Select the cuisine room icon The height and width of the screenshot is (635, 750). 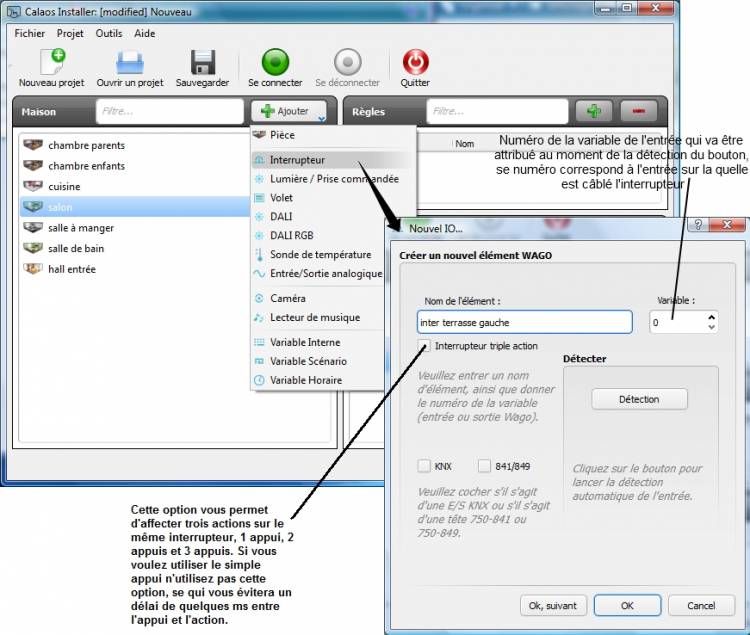coord(33,186)
